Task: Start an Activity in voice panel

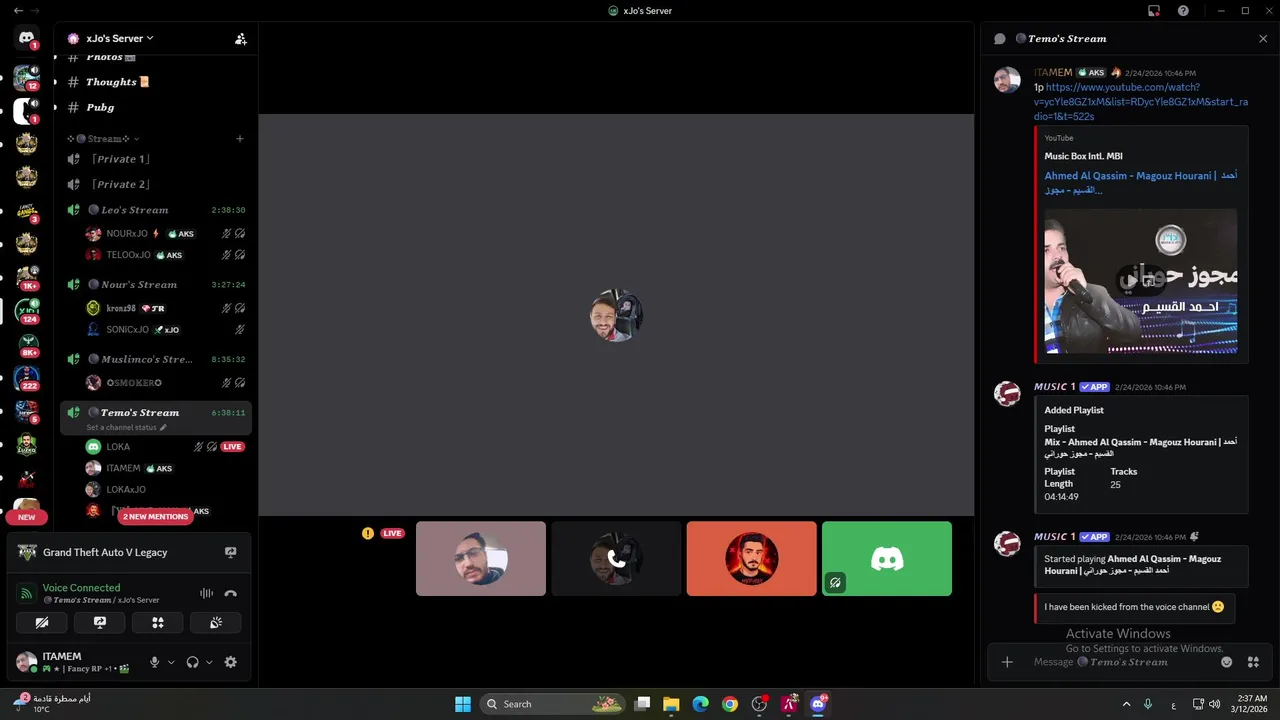Action: coord(158,622)
